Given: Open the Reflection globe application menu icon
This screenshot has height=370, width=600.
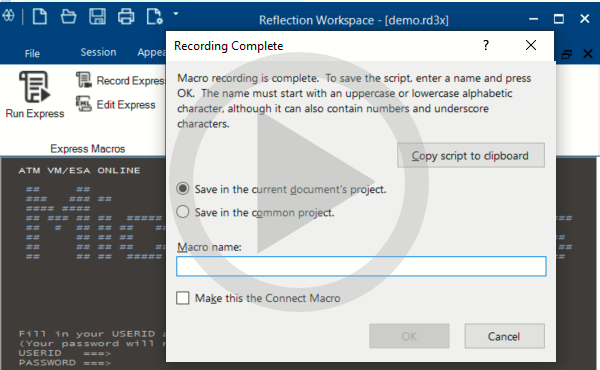Looking at the screenshot, I should (8, 16).
